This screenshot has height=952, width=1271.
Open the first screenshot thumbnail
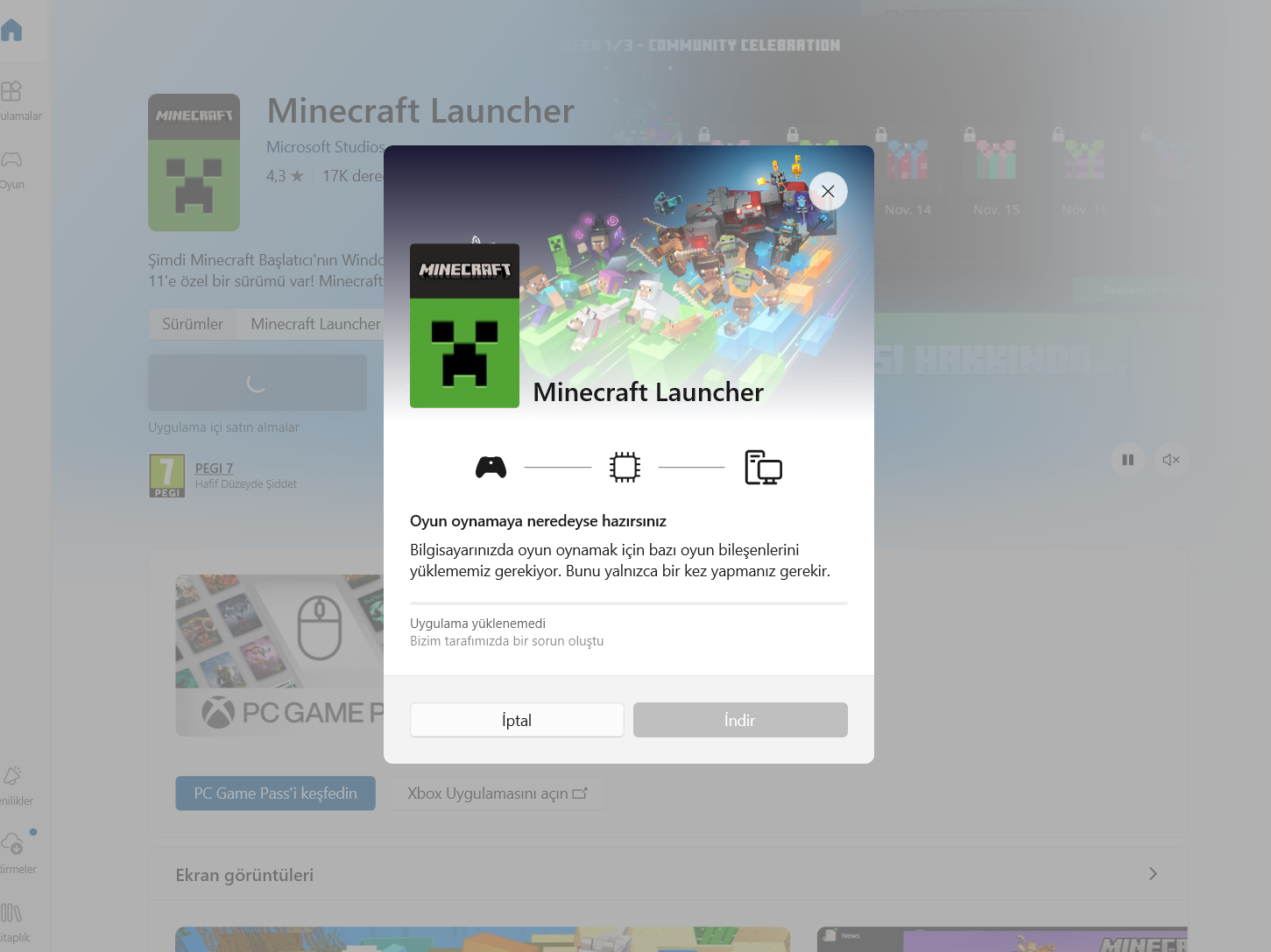483,939
